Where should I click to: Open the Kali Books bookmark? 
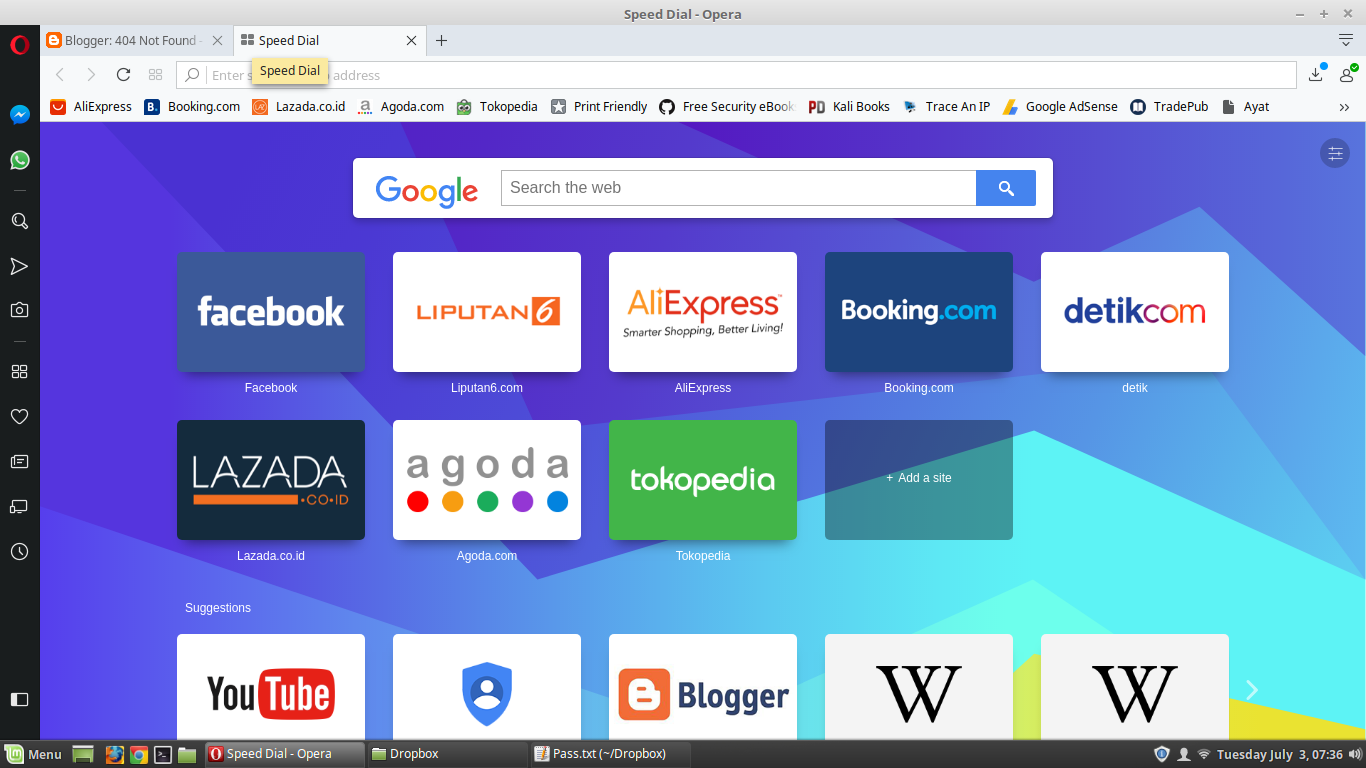[x=849, y=107]
